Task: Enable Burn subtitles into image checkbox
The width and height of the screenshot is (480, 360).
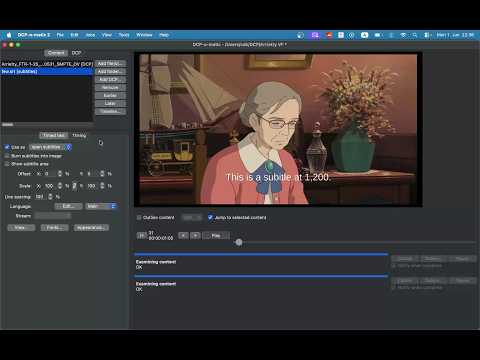Action: tap(7, 156)
